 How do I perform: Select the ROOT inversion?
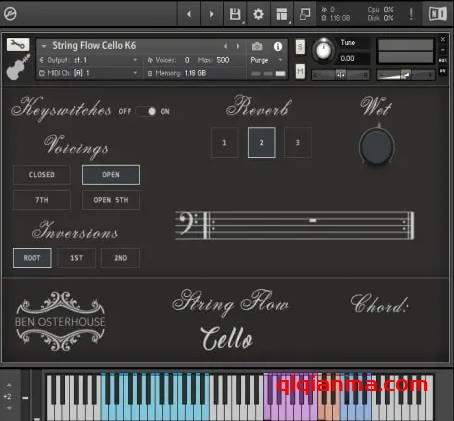pos(32,258)
